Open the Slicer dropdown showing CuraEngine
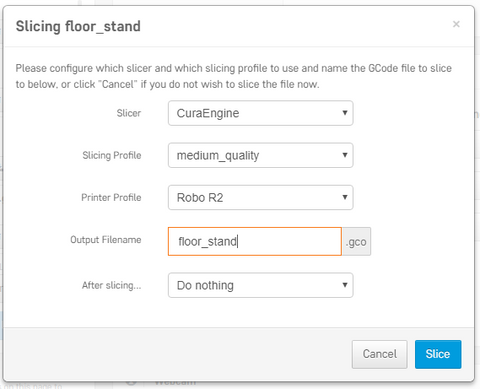This screenshot has width=480, height=389. click(260, 113)
